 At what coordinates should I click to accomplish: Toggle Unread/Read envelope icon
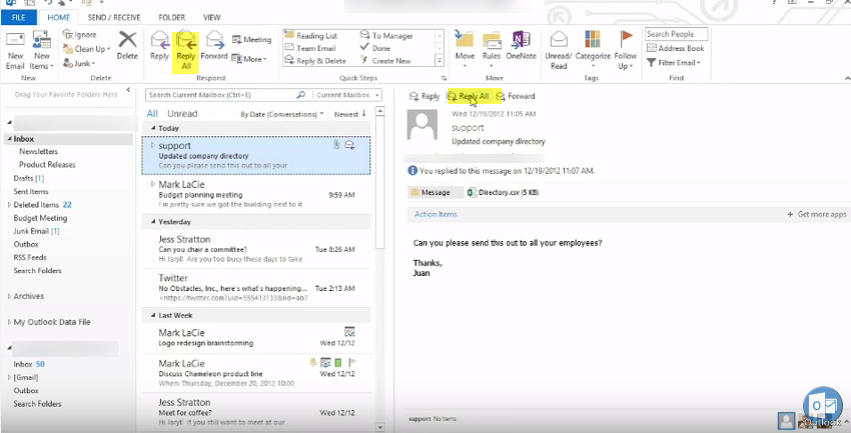pos(558,40)
